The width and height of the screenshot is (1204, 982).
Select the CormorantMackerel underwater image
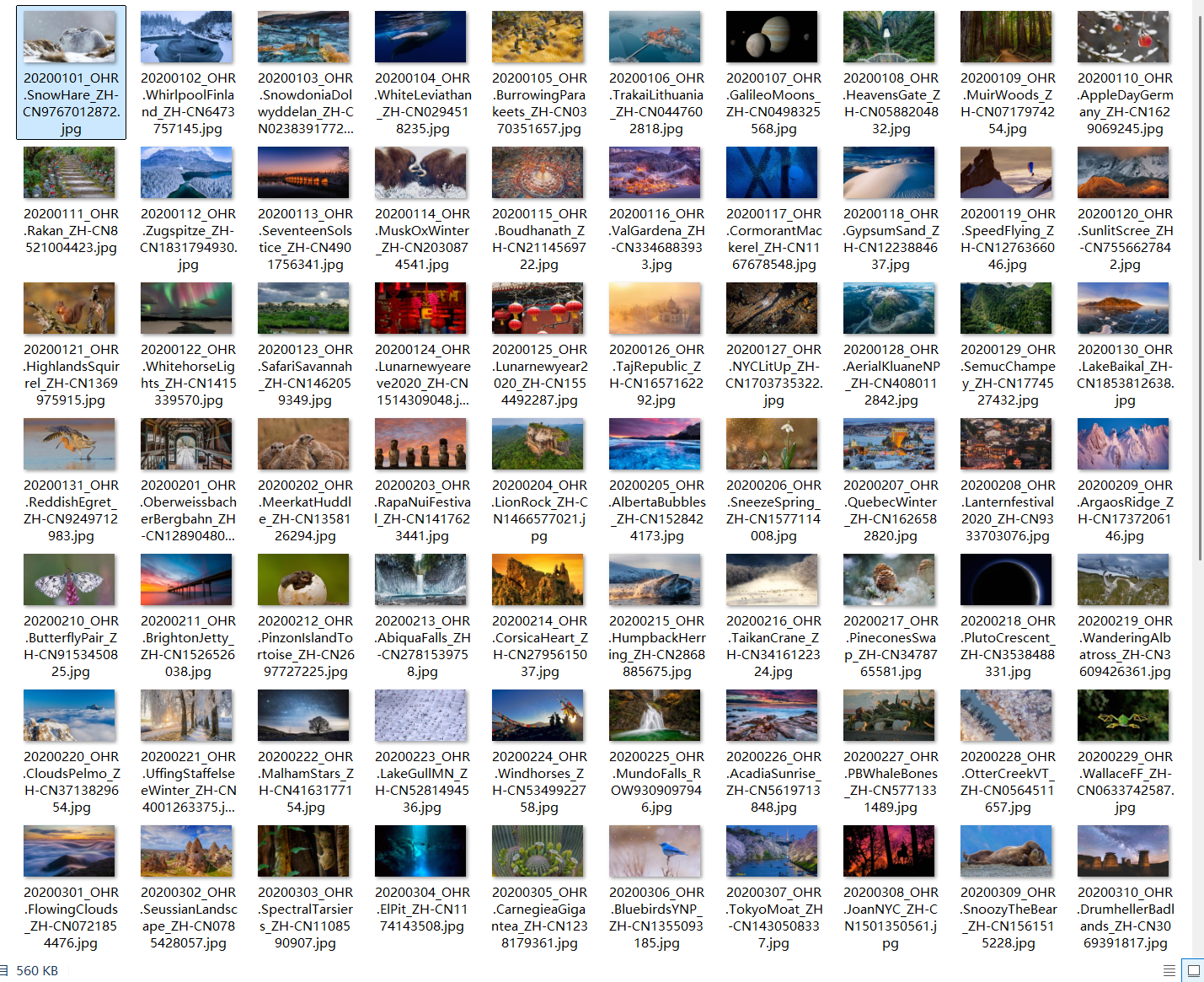tap(773, 174)
